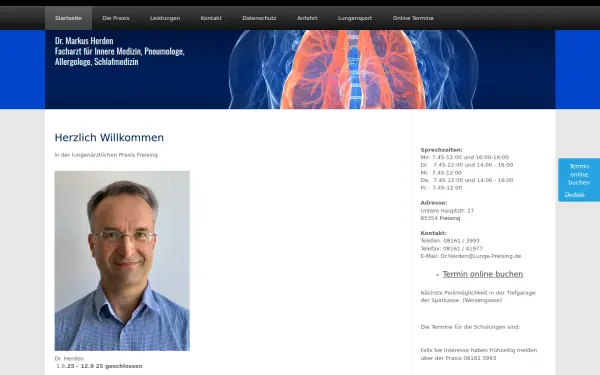Click the Untere Hauptstr. 27 address line
600x375 pixels.
point(447,210)
